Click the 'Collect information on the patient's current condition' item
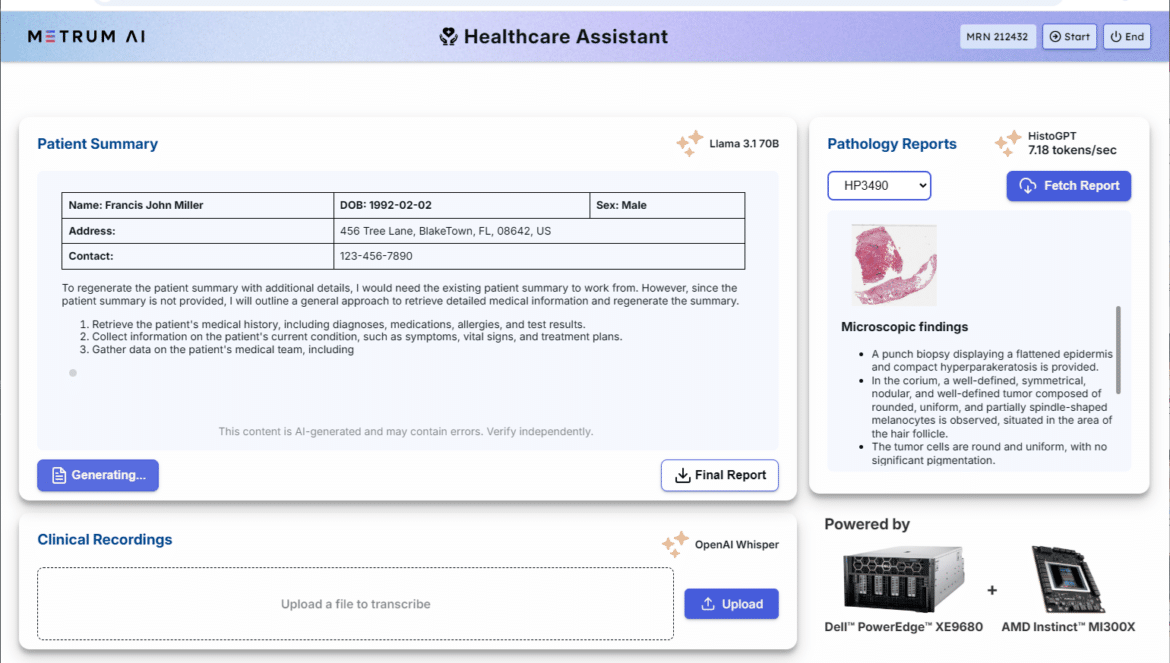 [357, 336]
